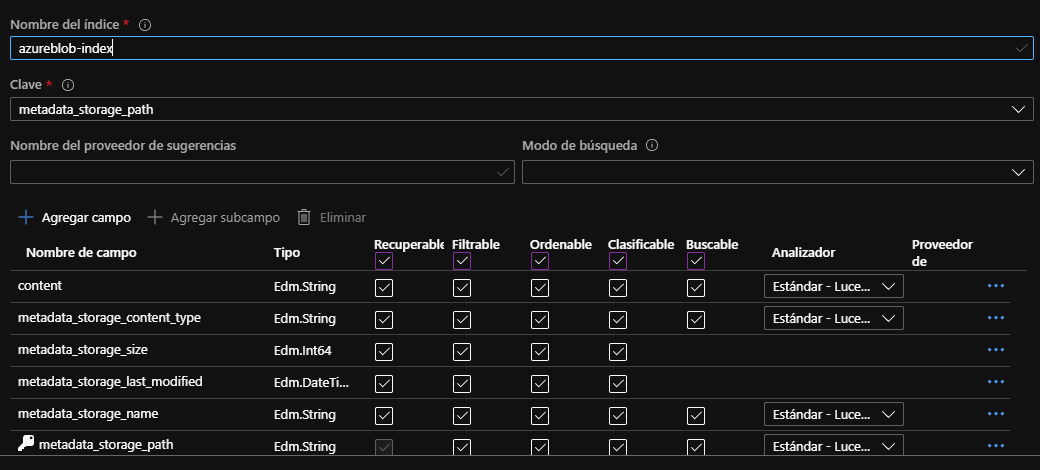The image size is (1040, 470).
Task: Click info icon next to Modo de búsqueda
Action: [652, 146]
